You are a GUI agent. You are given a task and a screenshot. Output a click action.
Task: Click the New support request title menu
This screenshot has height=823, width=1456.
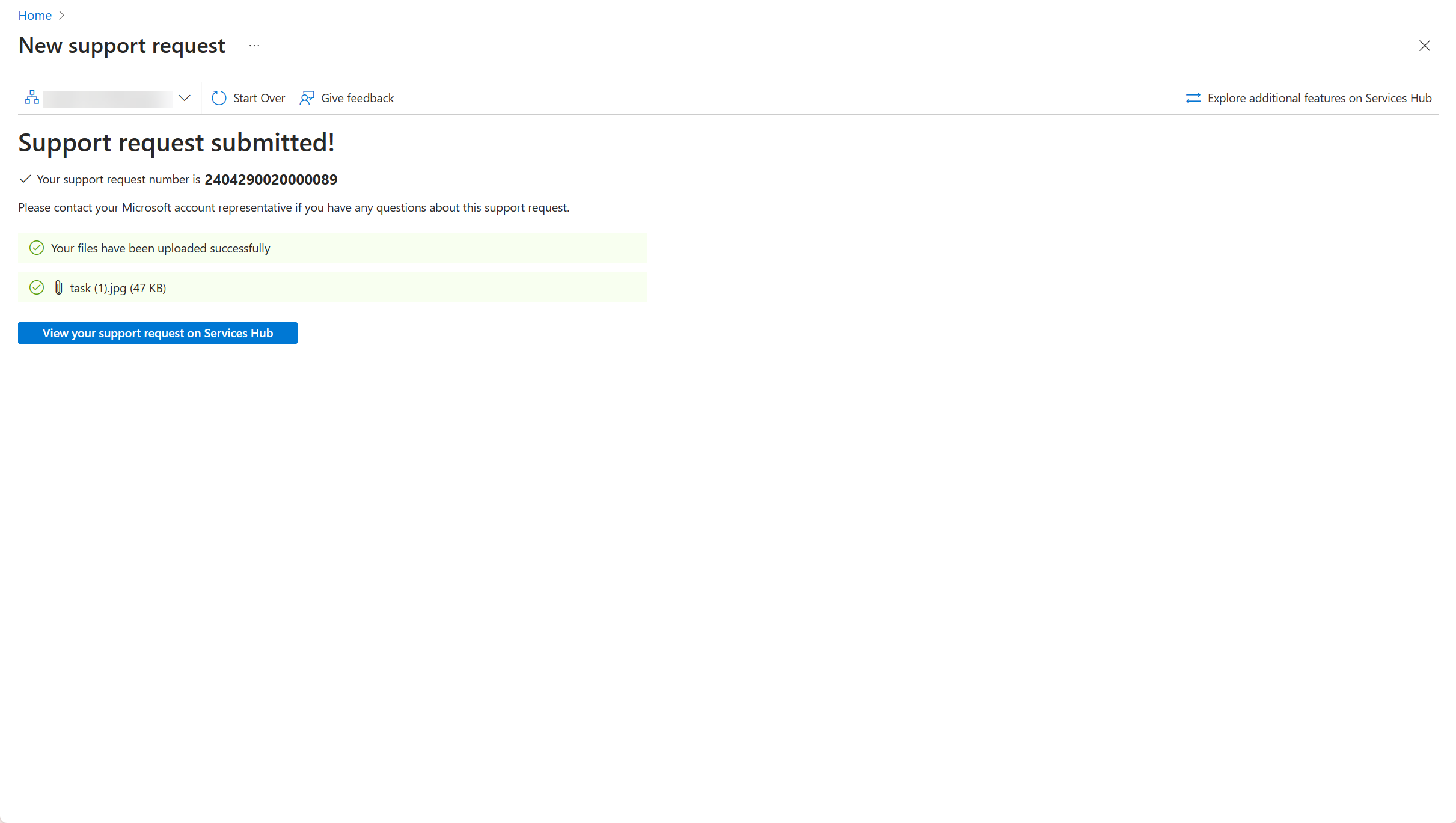pyautogui.click(x=254, y=45)
